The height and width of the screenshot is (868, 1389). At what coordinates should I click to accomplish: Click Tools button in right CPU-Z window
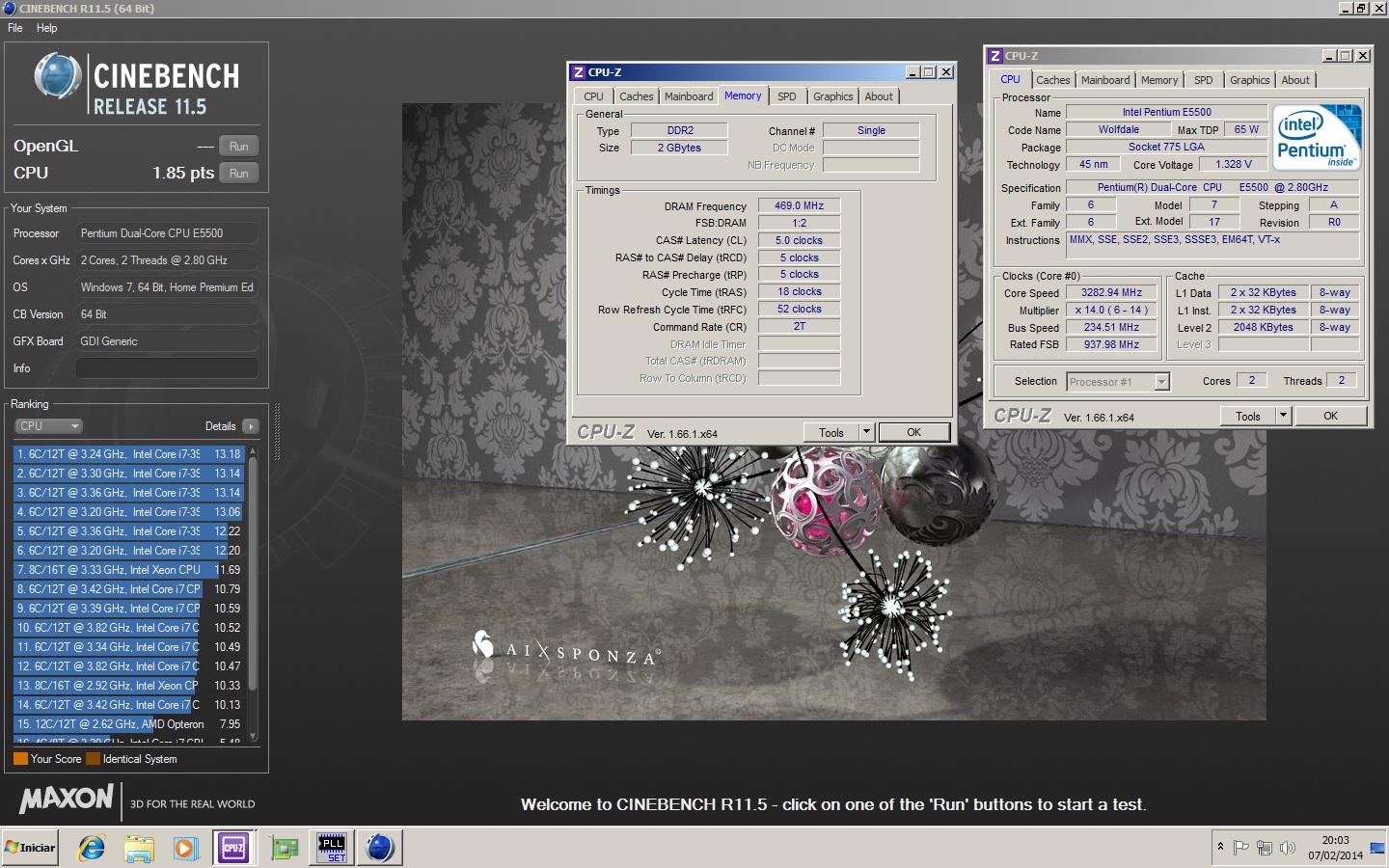(1248, 417)
